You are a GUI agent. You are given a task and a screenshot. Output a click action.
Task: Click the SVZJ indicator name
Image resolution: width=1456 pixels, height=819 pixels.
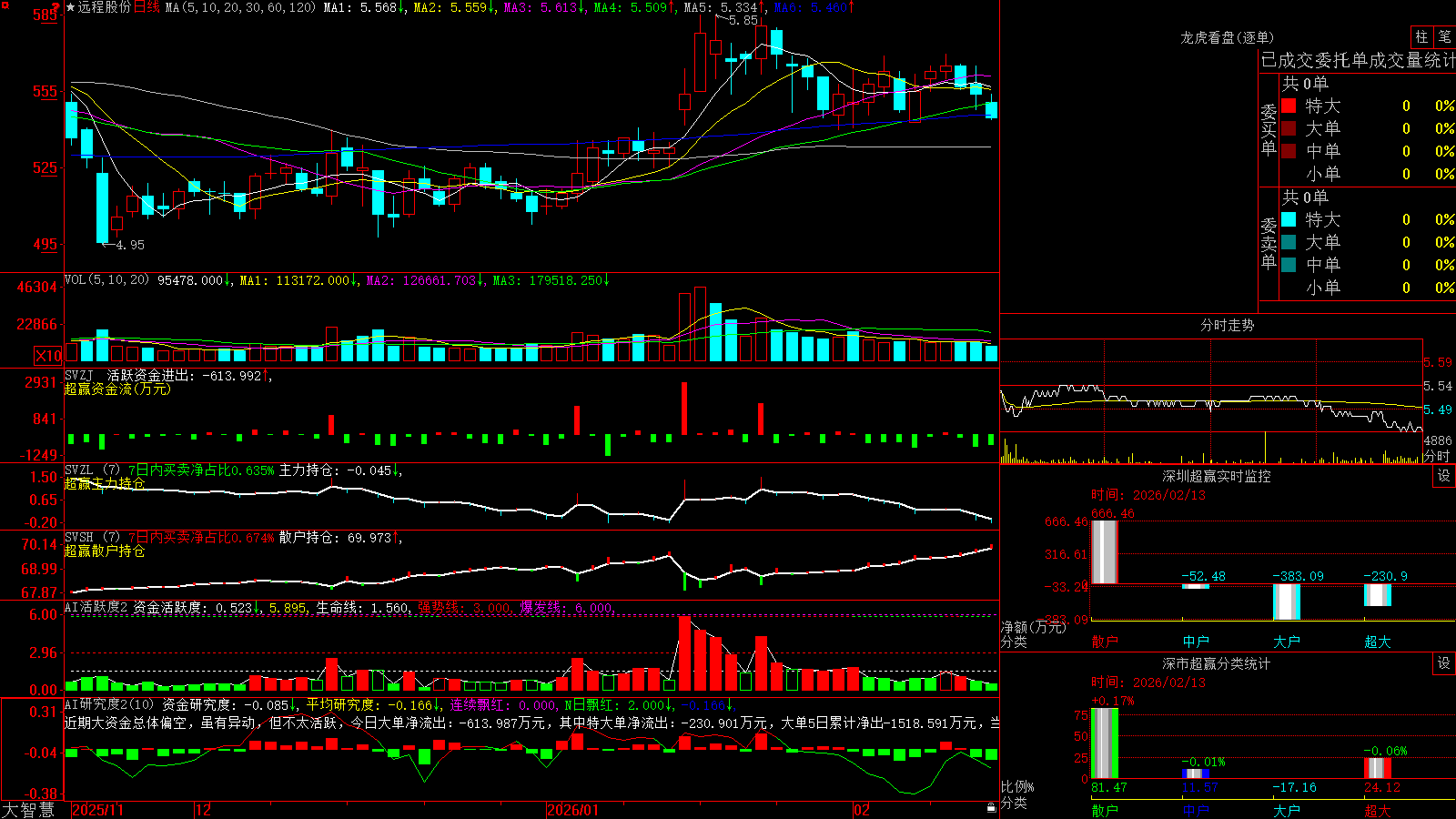coord(79,375)
